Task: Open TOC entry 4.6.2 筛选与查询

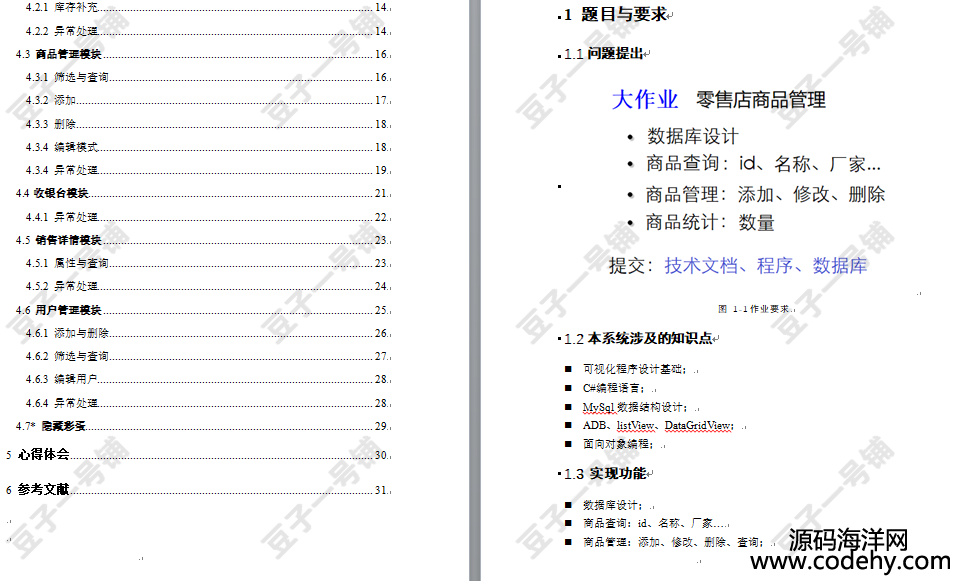Action: [x=207, y=356]
